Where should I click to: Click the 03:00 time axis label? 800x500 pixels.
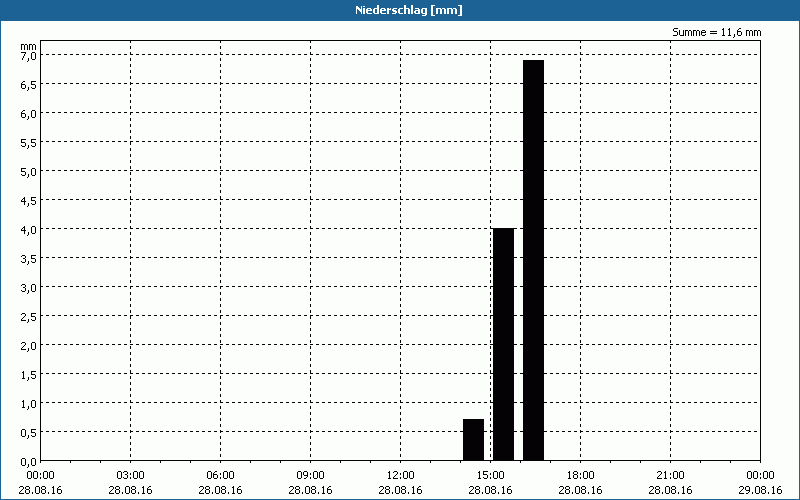coord(131,476)
